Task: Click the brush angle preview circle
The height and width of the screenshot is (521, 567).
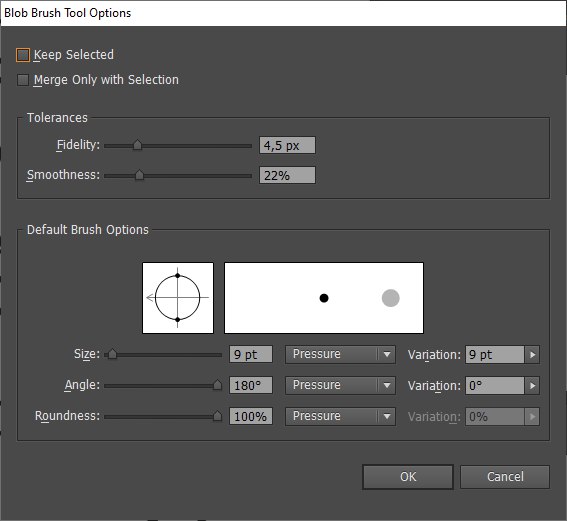Action: tap(178, 298)
